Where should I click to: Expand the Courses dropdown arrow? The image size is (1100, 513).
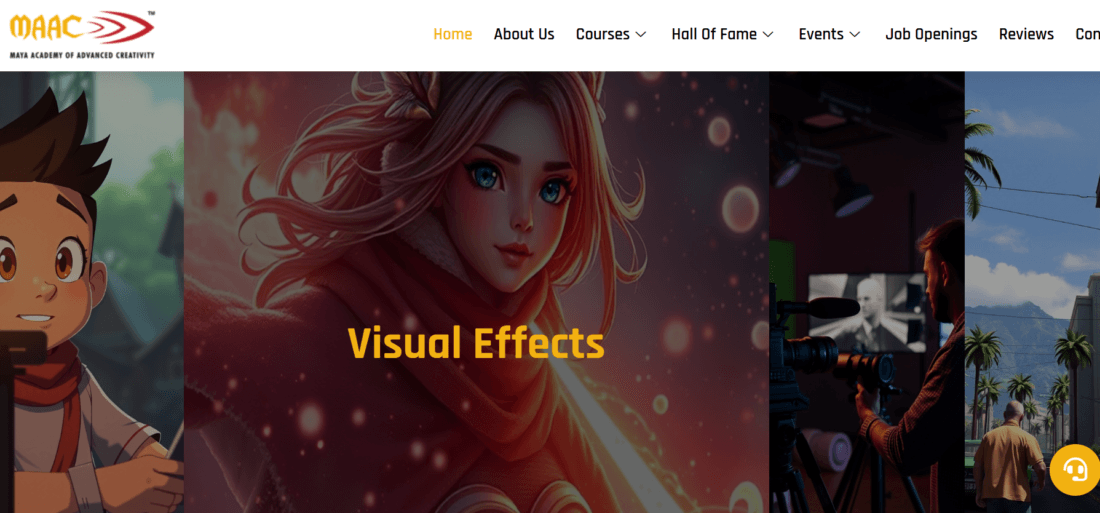pos(641,34)
